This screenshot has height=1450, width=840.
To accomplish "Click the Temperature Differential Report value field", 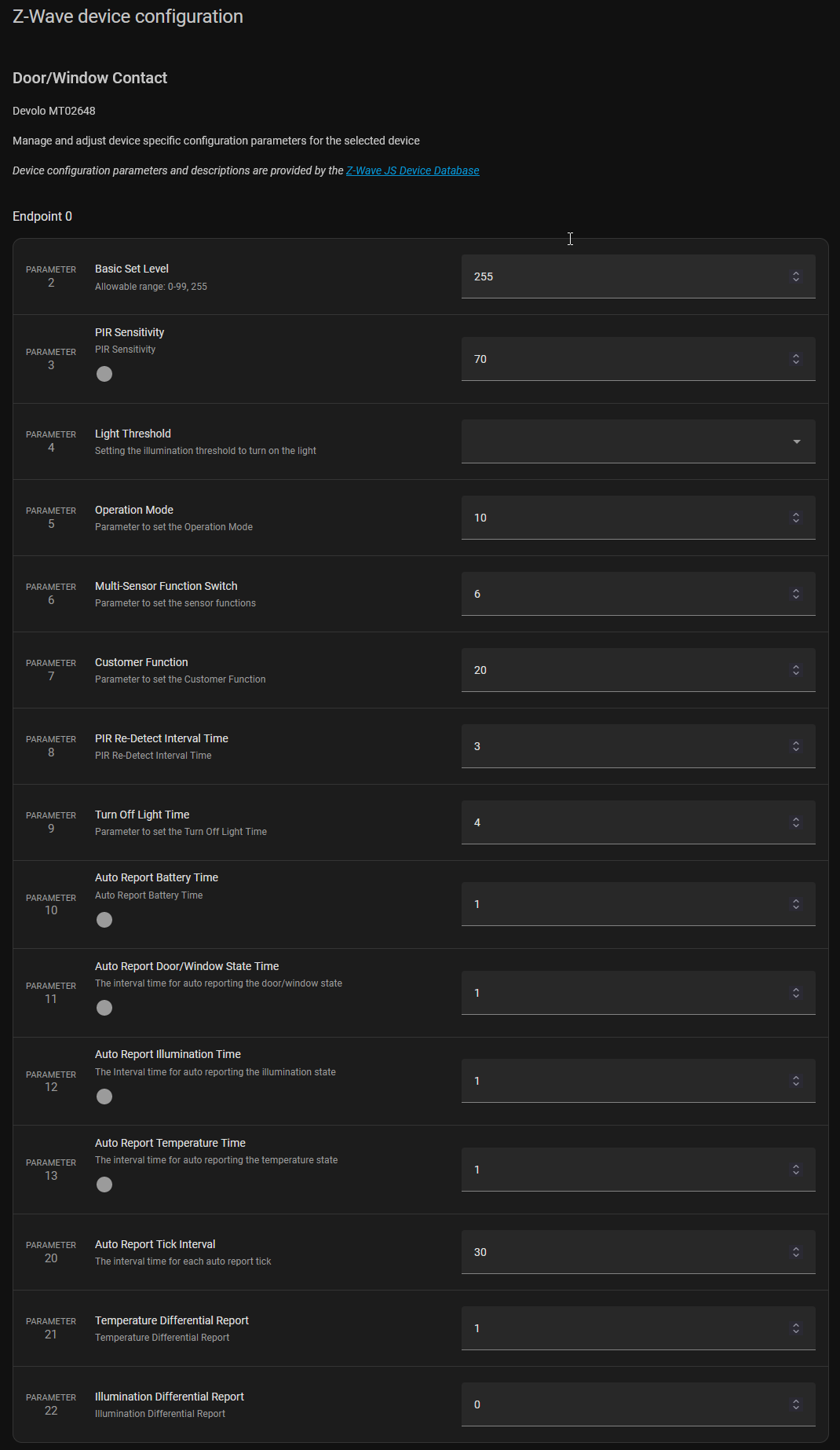I will click(x=620, y=1328).
